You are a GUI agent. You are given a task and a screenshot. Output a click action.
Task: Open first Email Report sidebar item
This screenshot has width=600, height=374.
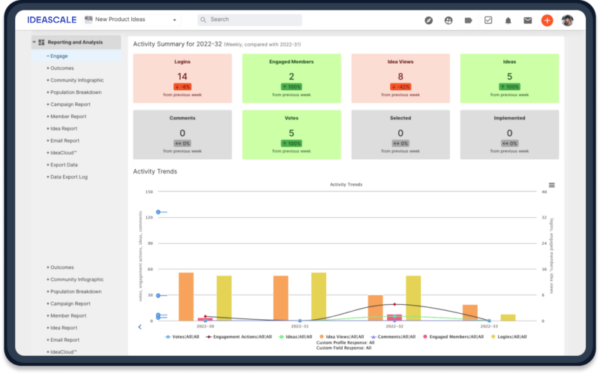point(65,140)
